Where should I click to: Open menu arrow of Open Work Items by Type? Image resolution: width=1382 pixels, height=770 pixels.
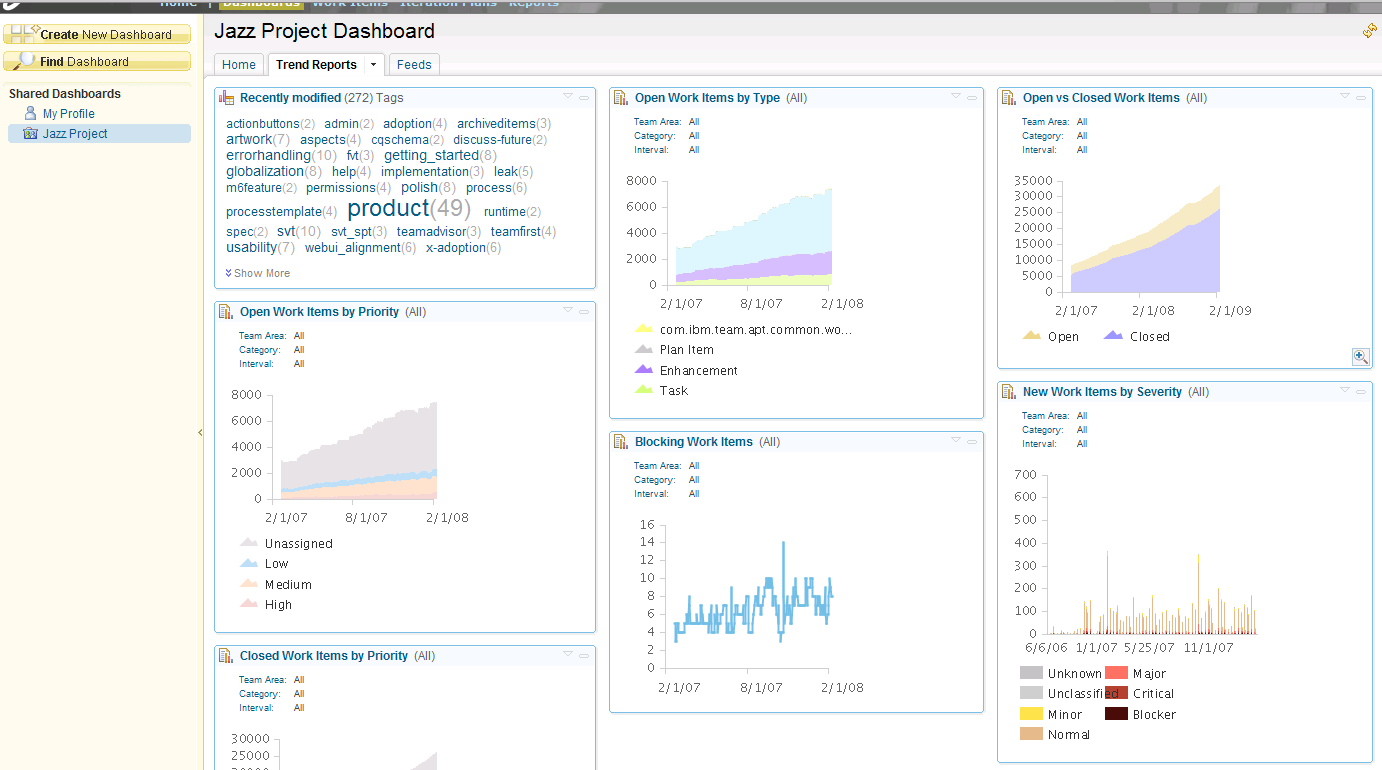[956, 96]
